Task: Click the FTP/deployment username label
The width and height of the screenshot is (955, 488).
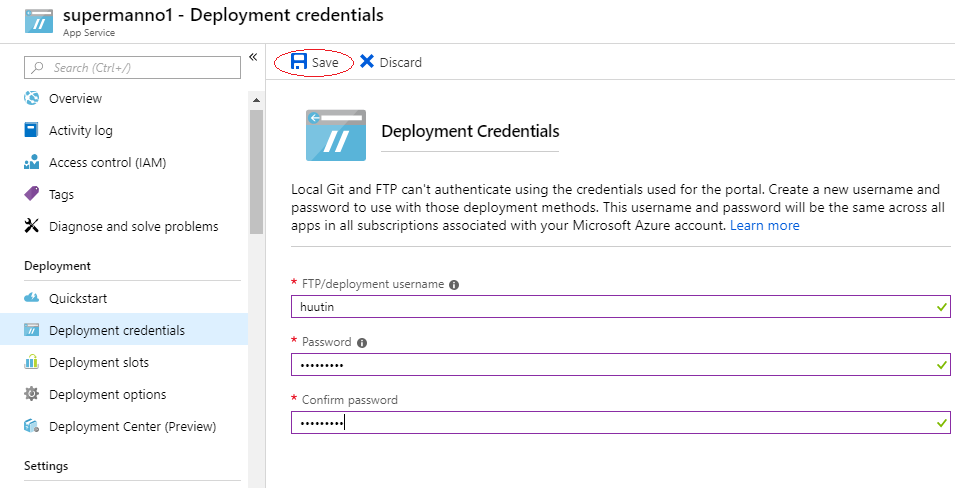Action: [x=373, y=284]
